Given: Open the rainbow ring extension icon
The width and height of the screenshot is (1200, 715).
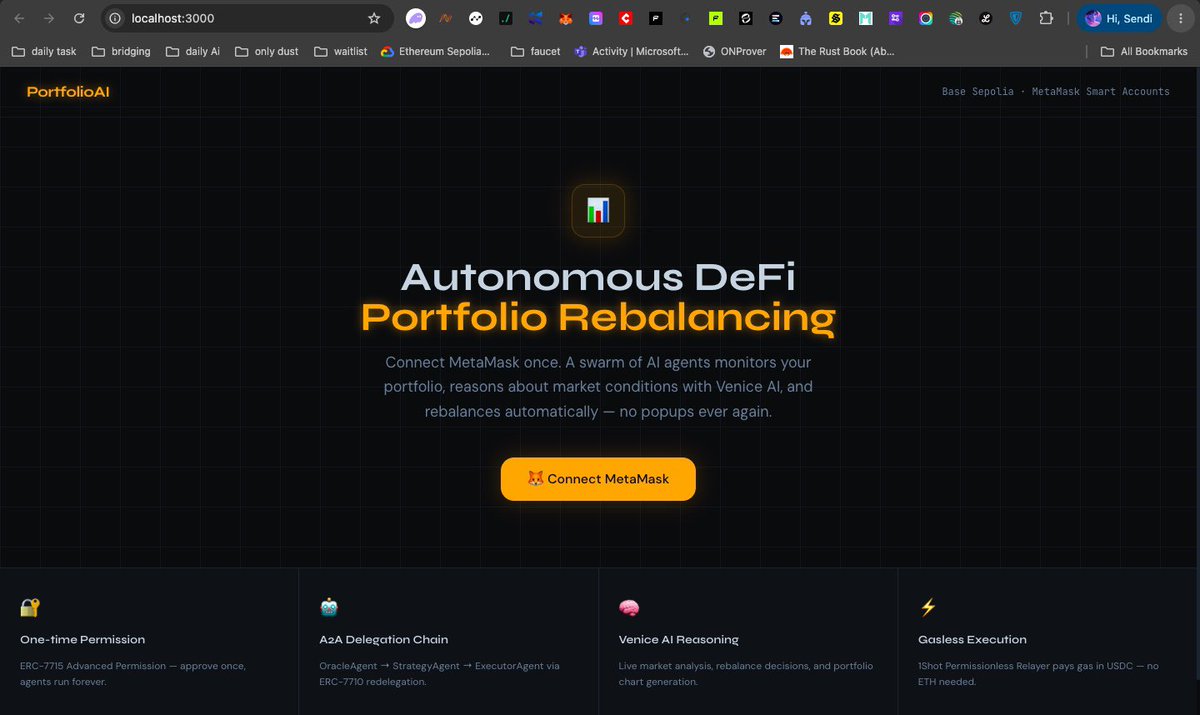Looking at the screenshot, I should (x=926, y=18).
